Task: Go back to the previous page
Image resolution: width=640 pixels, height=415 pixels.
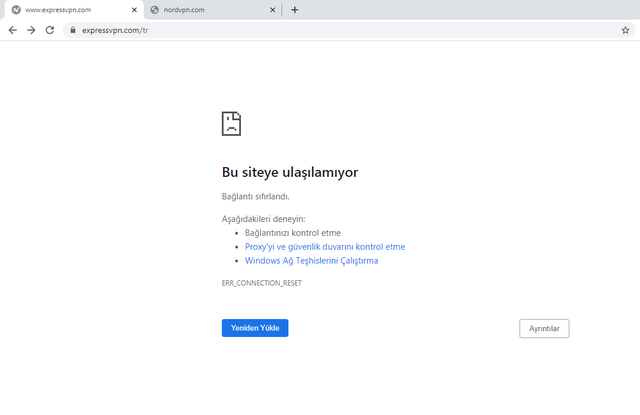Action: (13, 30)
